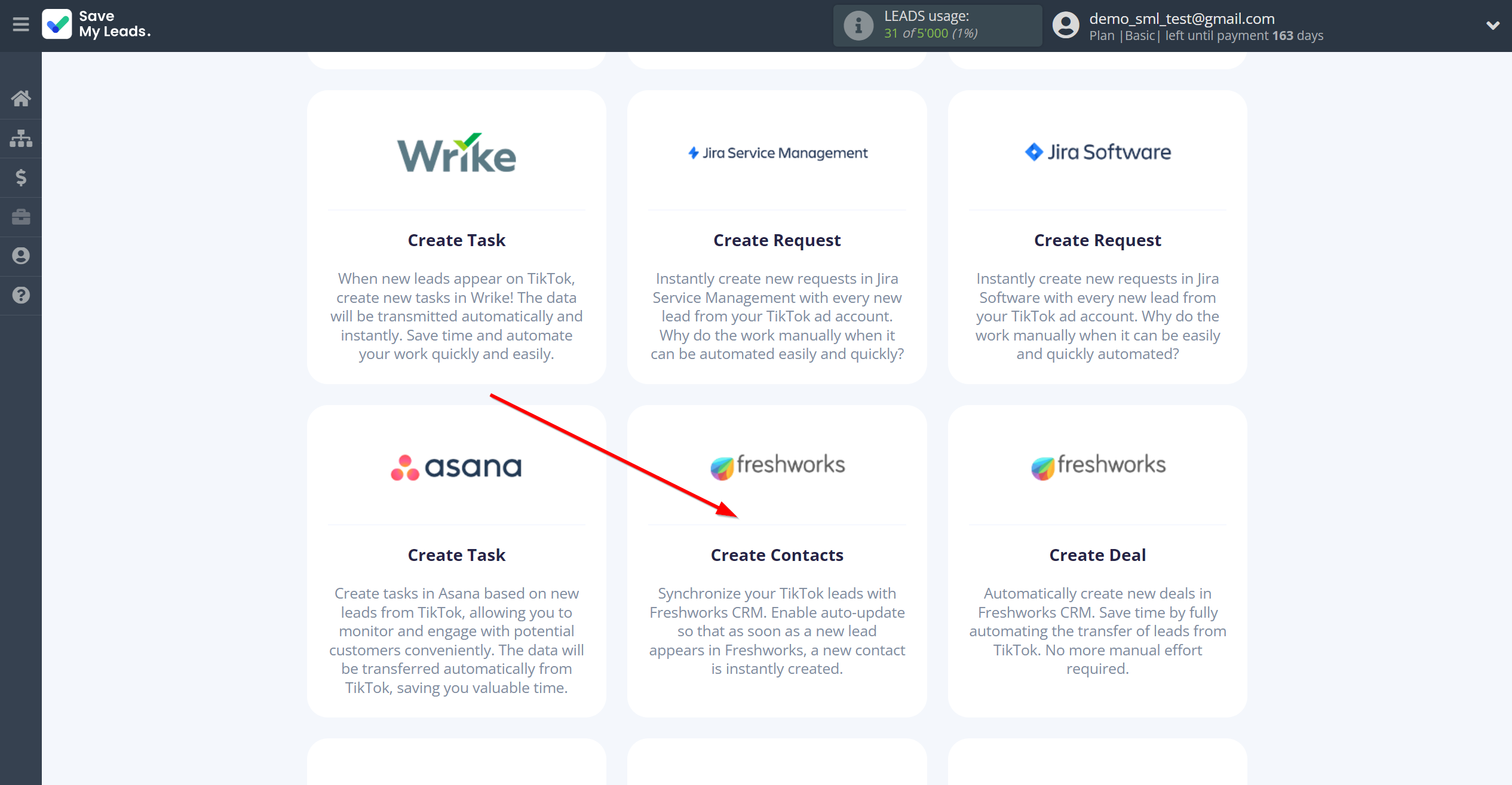The height and width of the screenshot is (785, 1512).
Task: Click the Jira Software card description text
Action: click(1097, 316)
